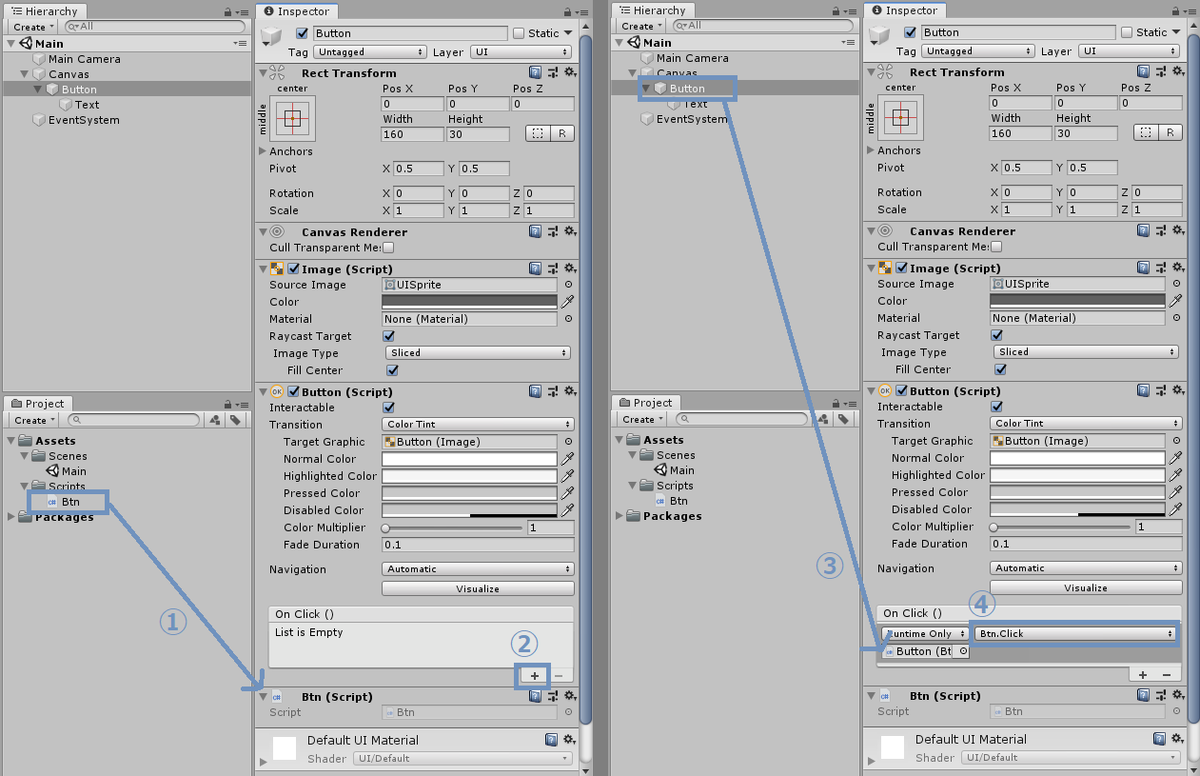This screenshot has width=1200, height=776.
Task: Uncheck the Fill Center option
Action: [390, 370]
